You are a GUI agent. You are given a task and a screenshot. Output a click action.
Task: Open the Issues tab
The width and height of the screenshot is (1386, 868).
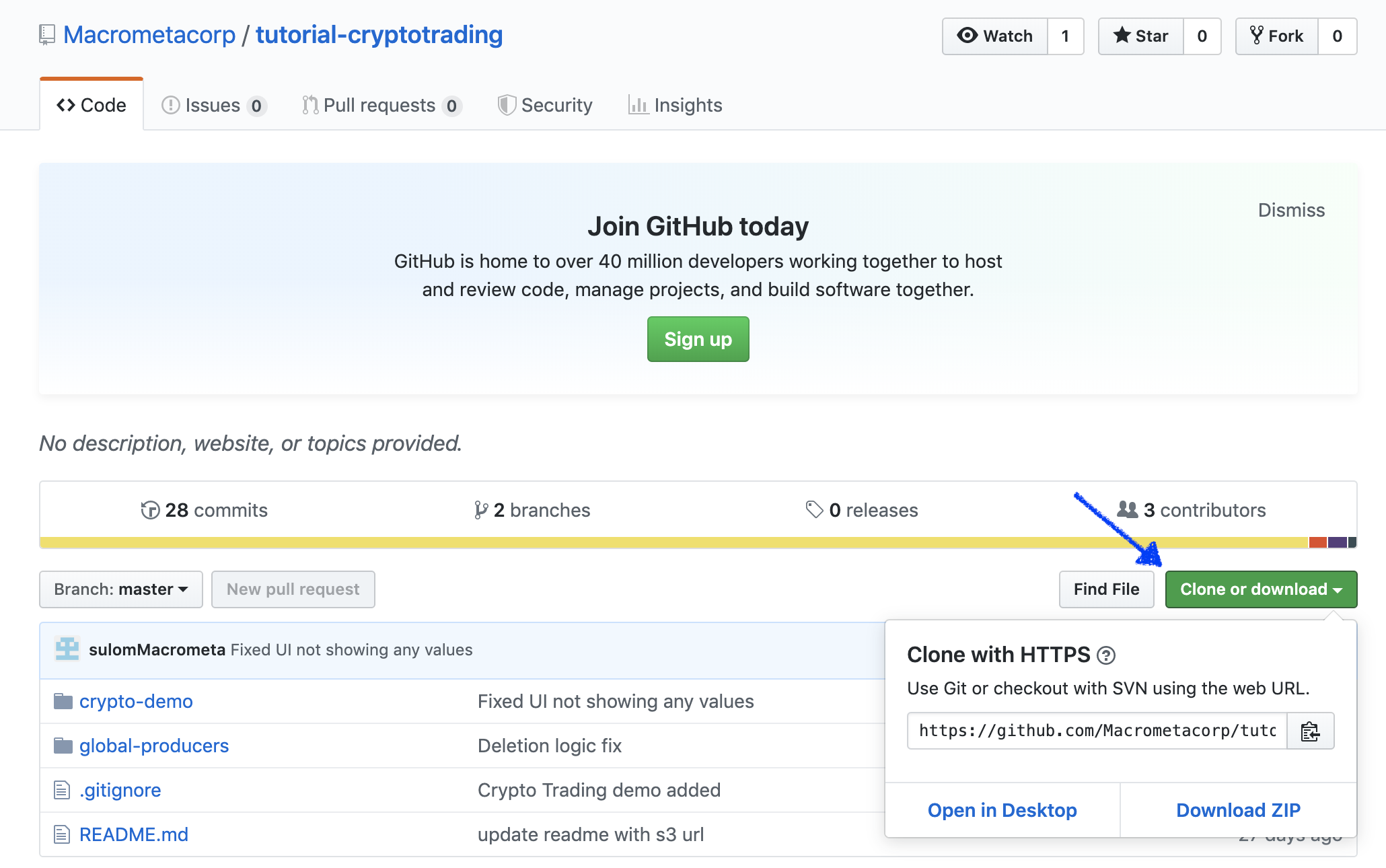tap(214, 106)
